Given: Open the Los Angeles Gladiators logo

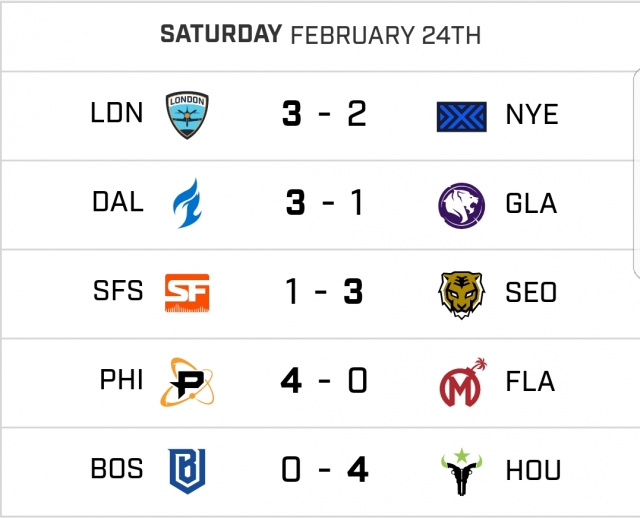Looking at the screenshot, I should [462, 204].
